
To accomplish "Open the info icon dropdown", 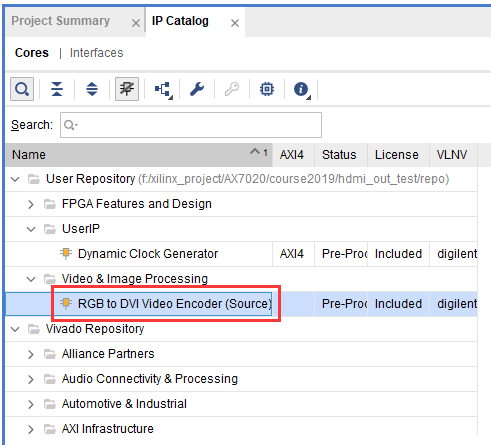I will coord(302,89).
